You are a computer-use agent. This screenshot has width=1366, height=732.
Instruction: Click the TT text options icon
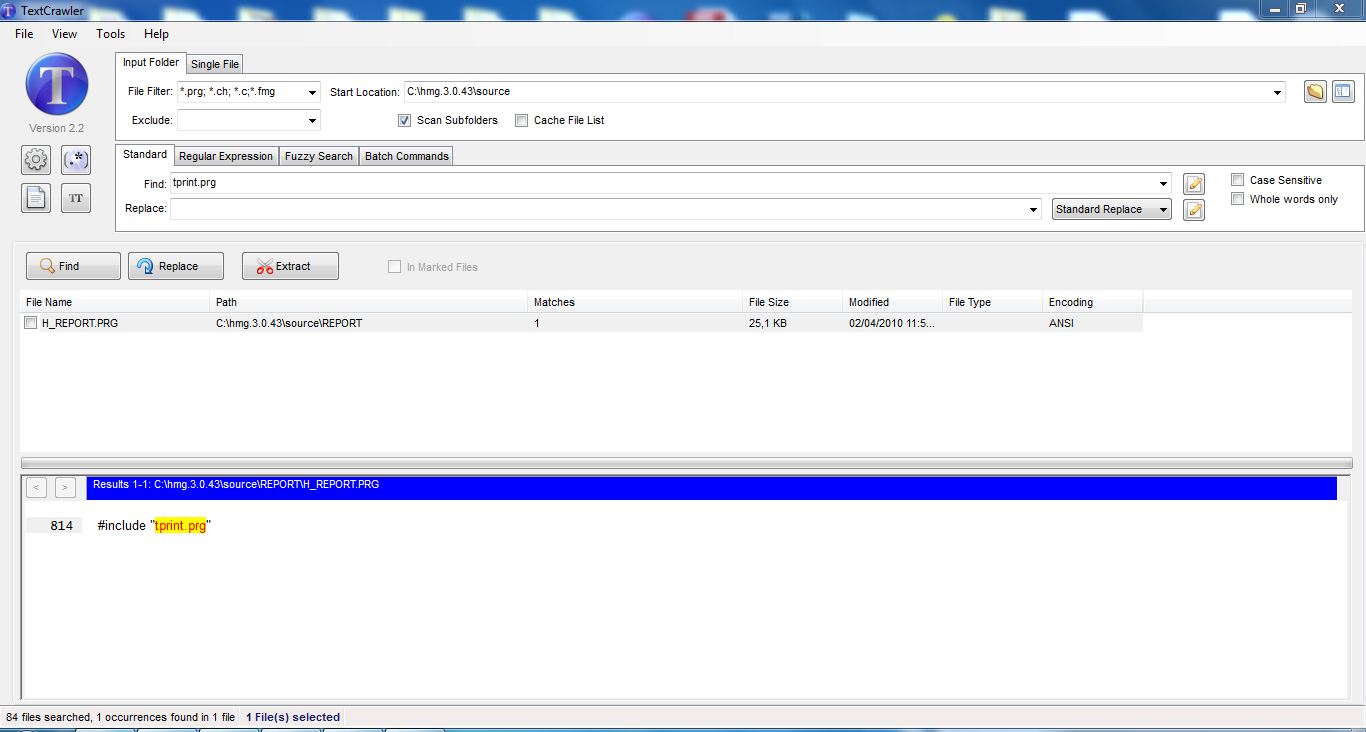(76, 198)
